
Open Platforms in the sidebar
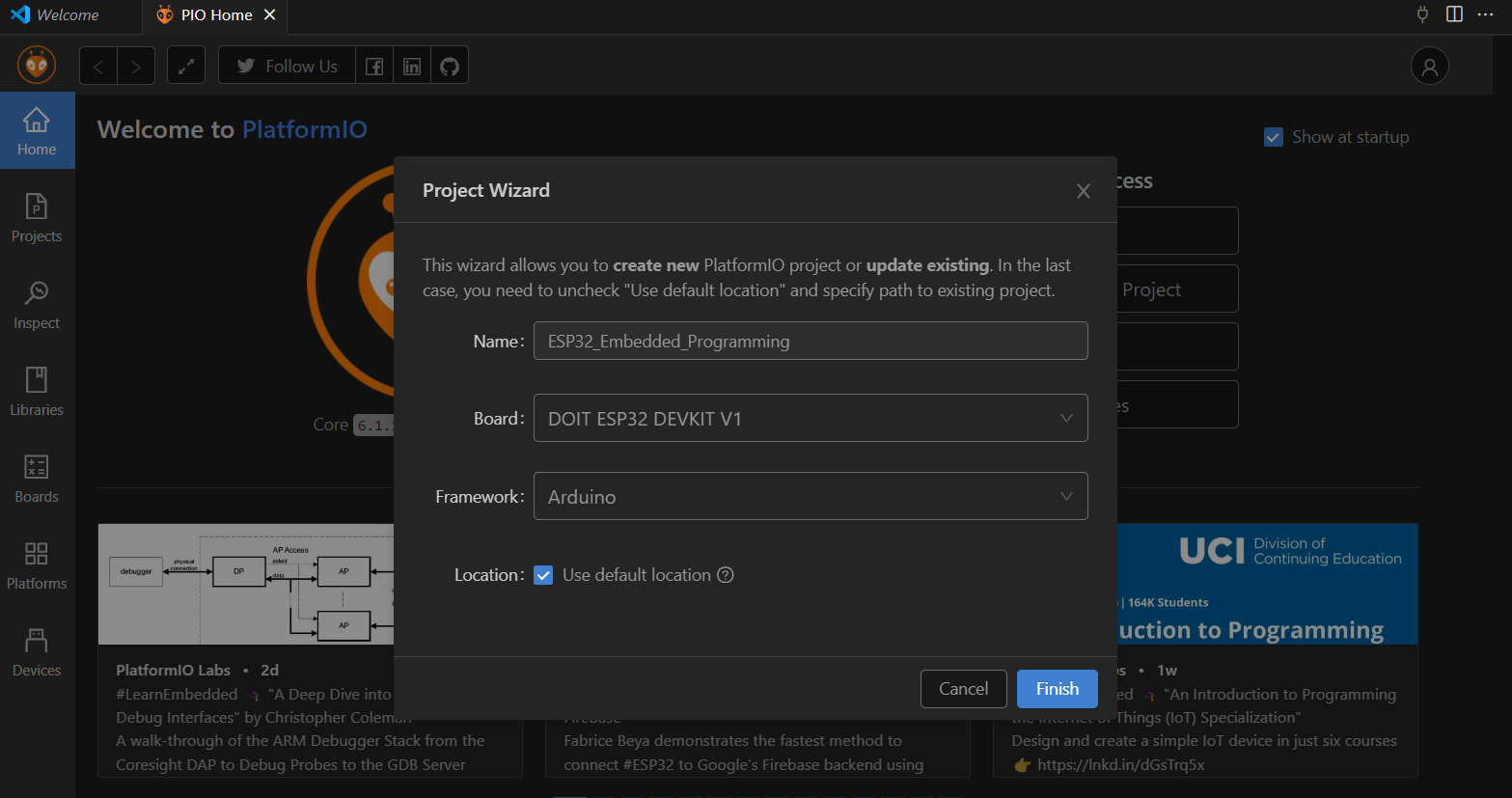pyautogui.click(x=37, y=565)
